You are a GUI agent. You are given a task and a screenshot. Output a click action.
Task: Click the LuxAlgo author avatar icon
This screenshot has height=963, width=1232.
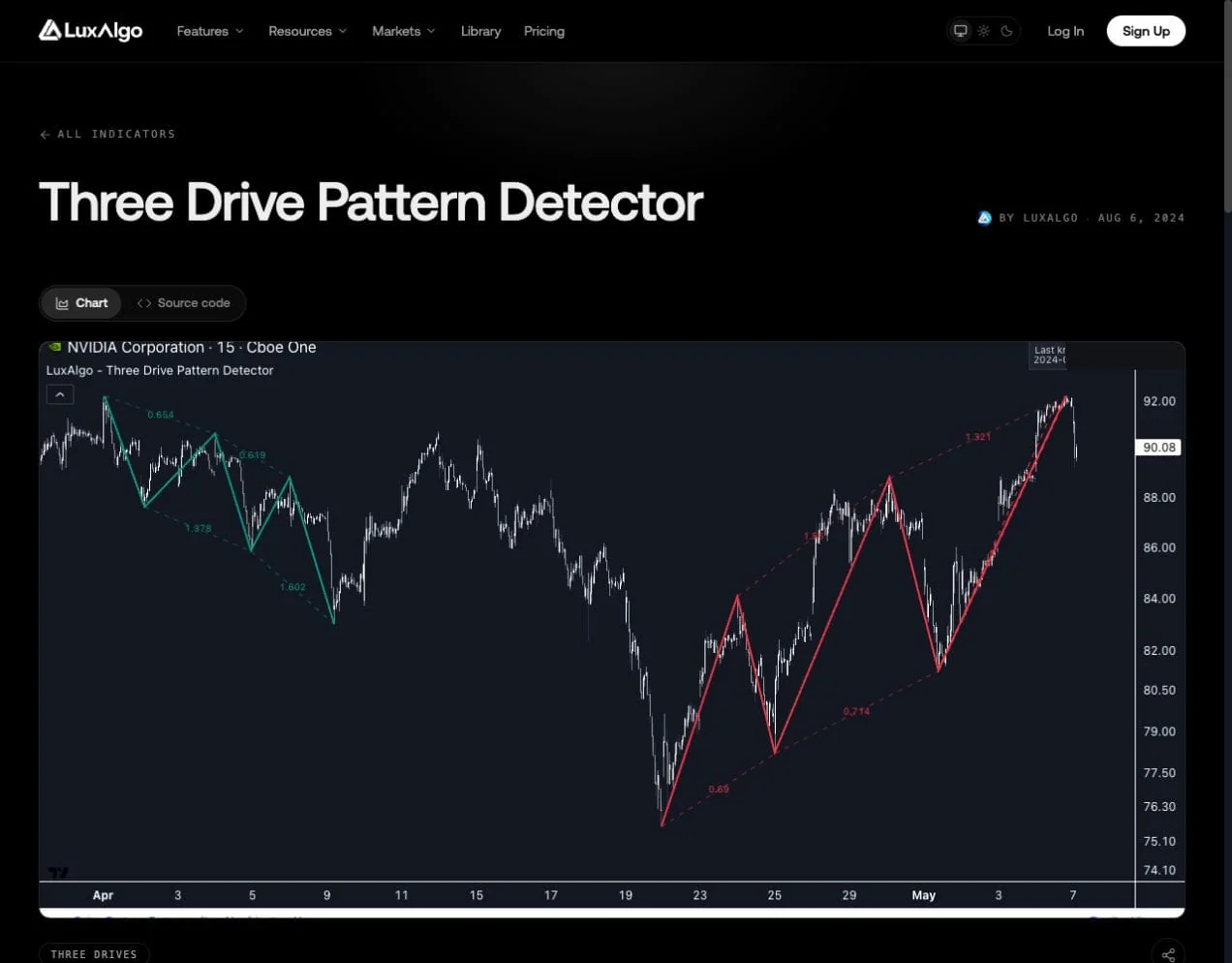984,218
